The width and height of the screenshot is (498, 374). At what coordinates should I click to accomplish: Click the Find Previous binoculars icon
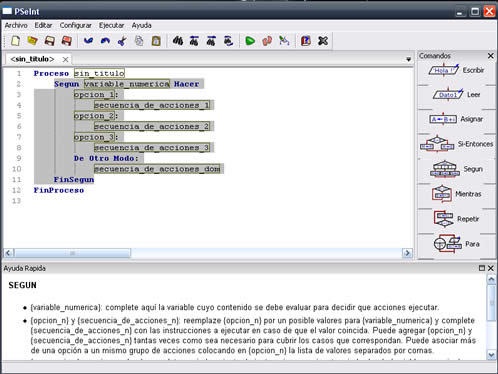pos(194,41)
